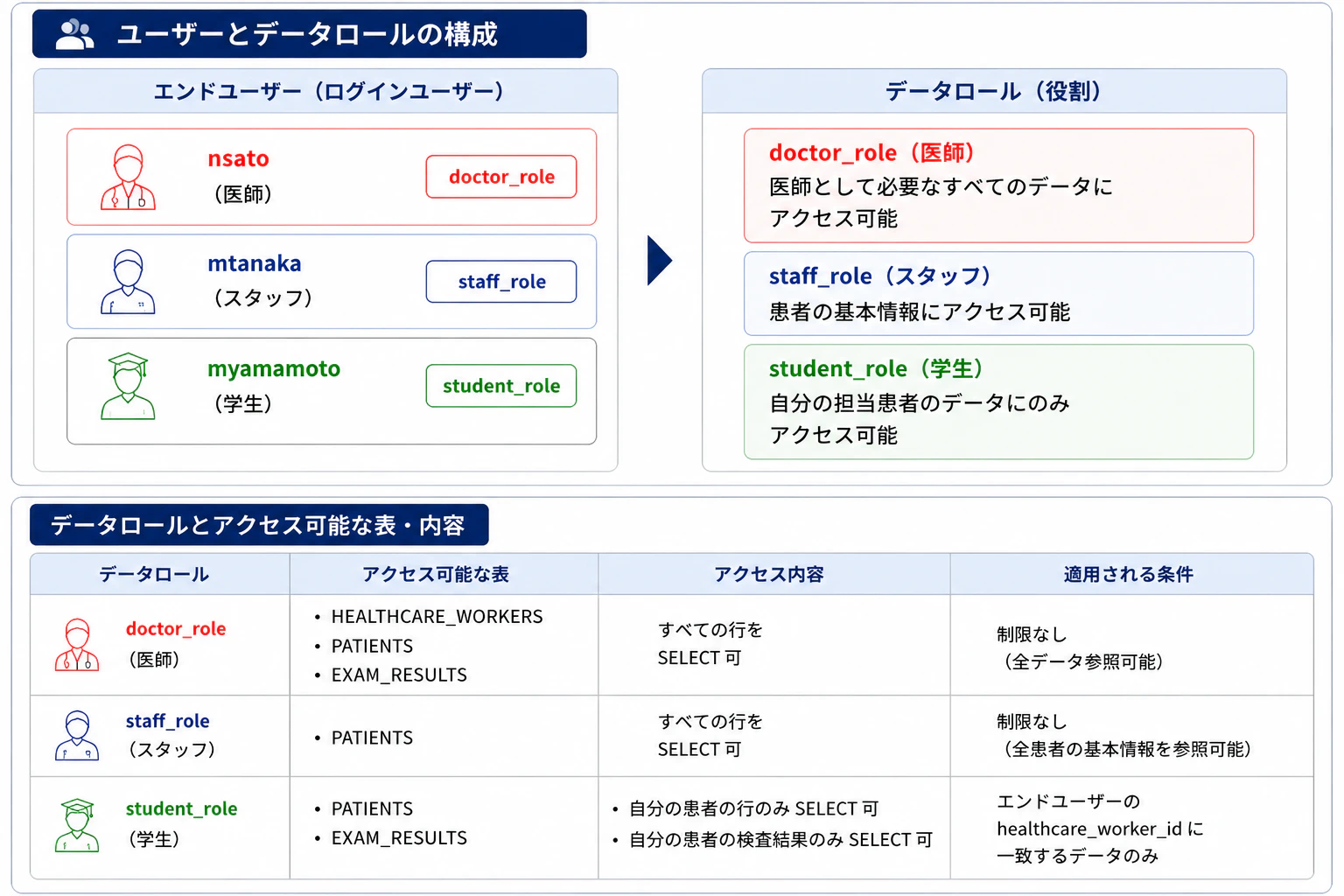The image size is (1344, 896).
Task: Click doctor_role text in the table
Action: (176, 628)
